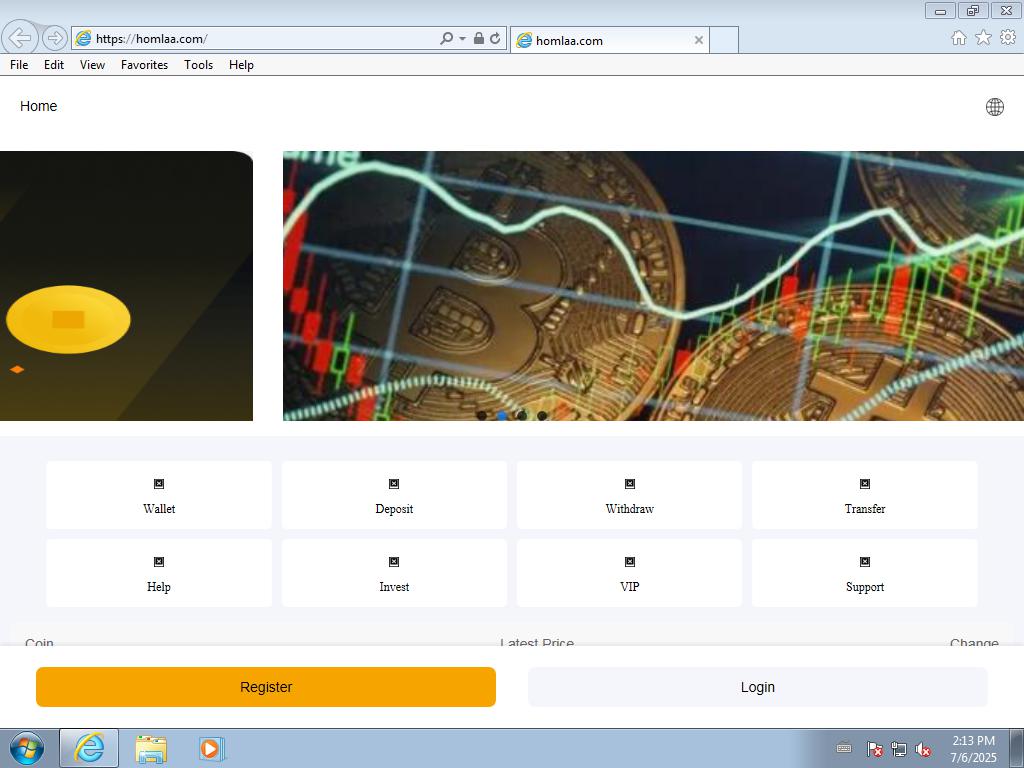Open the Support tile
This screenshot has width=1024, height=768.
[x=864, y=573]
